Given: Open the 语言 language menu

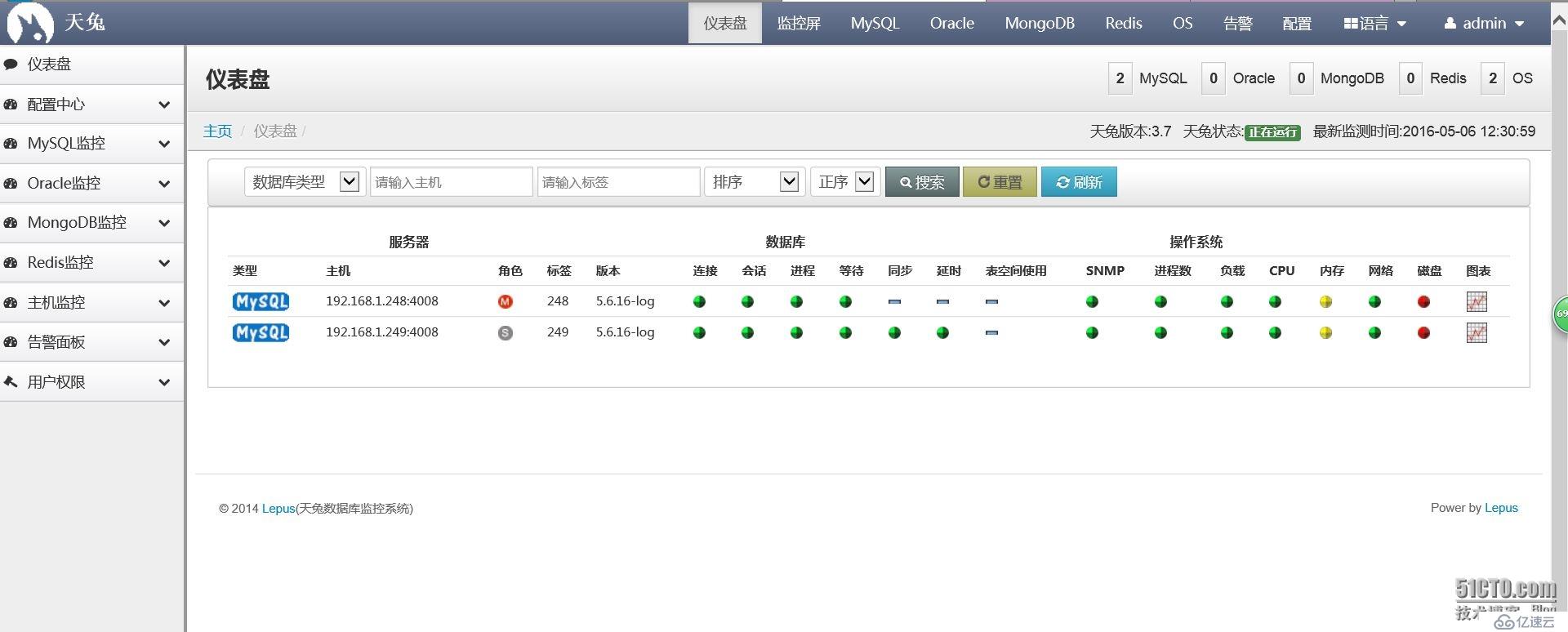Looking at the screenshot, I should pyautogui.click(x=1375, y=24).
